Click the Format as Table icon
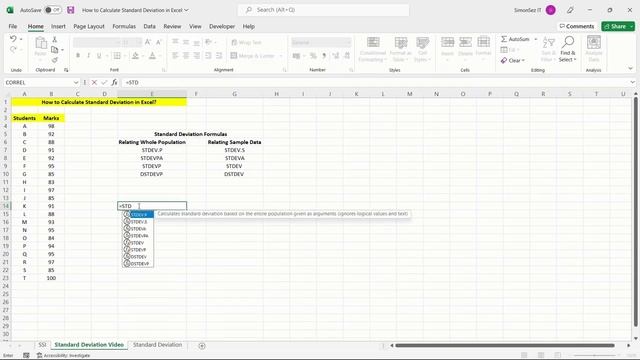 400,43
